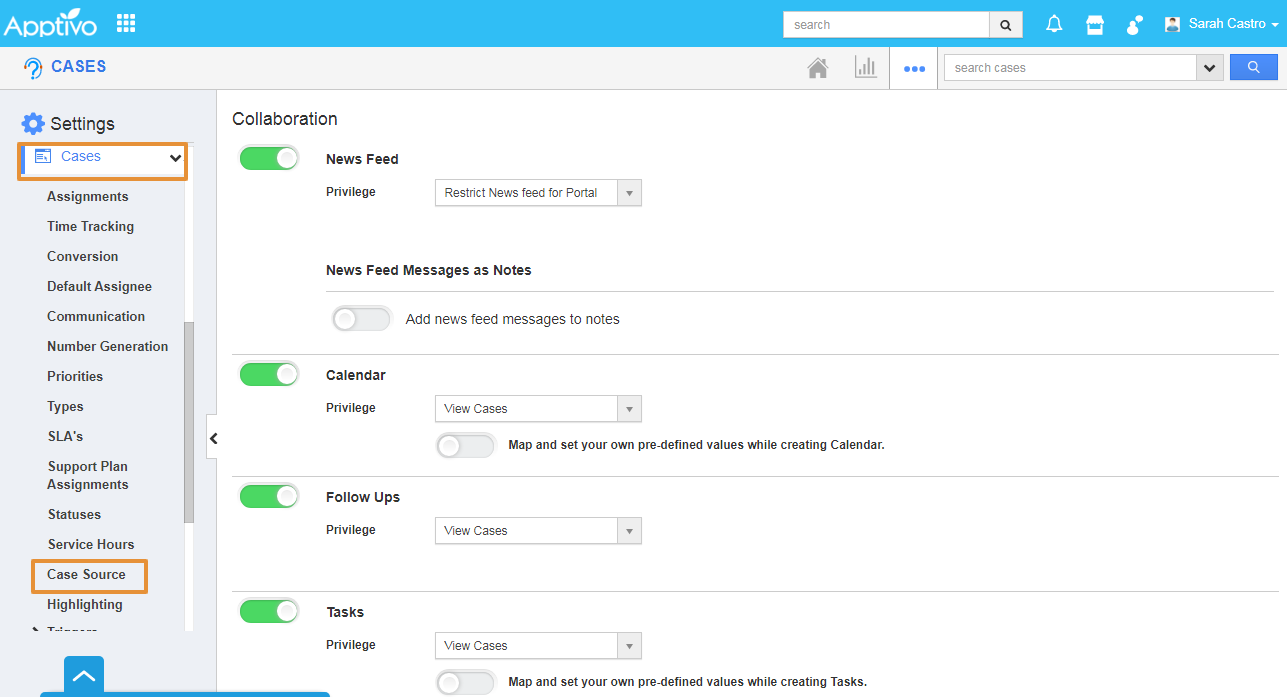The image size is (1287, 697).
Task: Disable the News Feed toggle
Action: (x=269, y=158)
